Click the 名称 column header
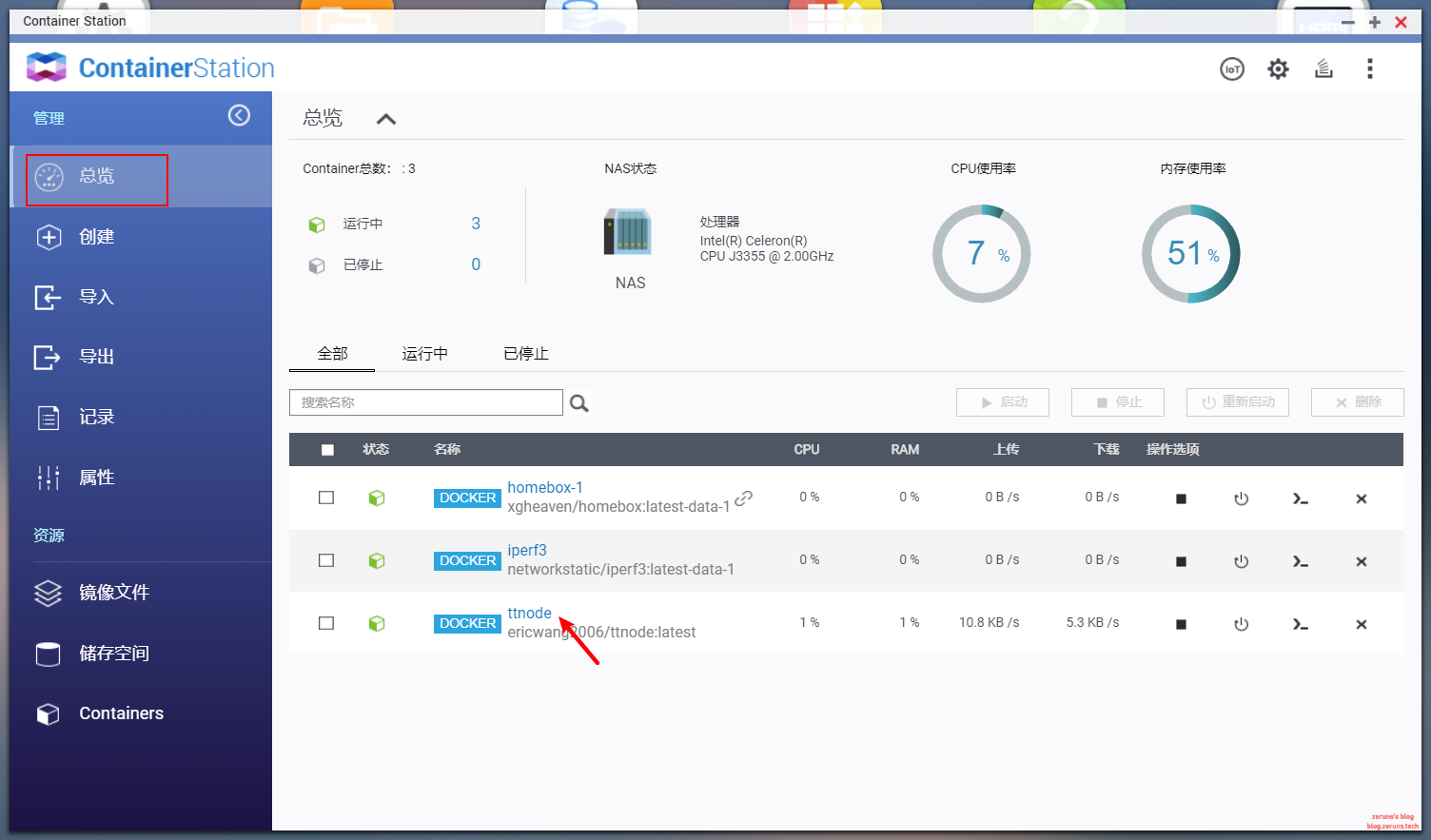 pos(447,450)
